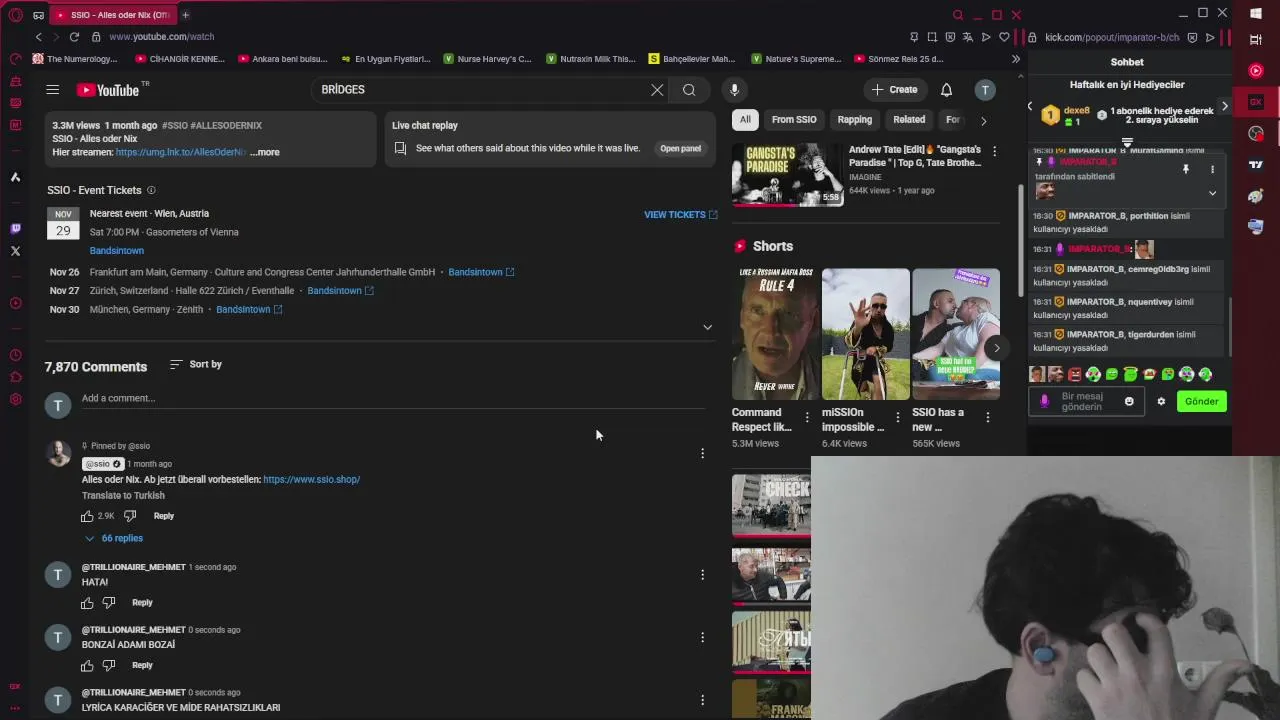Go back in browser history
Screen dimensions: 1280x720
tap(38, 37)
